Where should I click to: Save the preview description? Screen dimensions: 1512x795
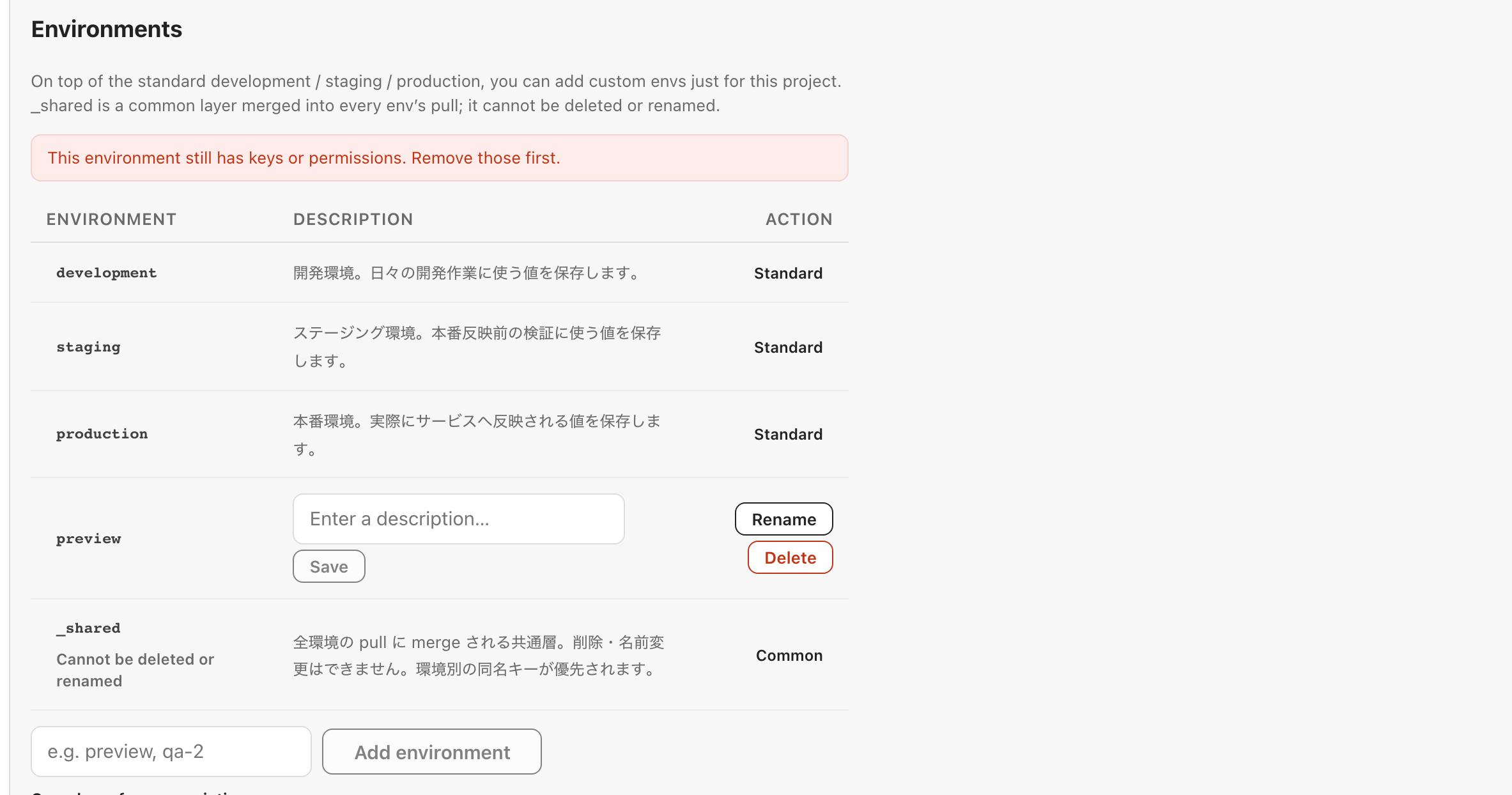[x=328, y=566]
